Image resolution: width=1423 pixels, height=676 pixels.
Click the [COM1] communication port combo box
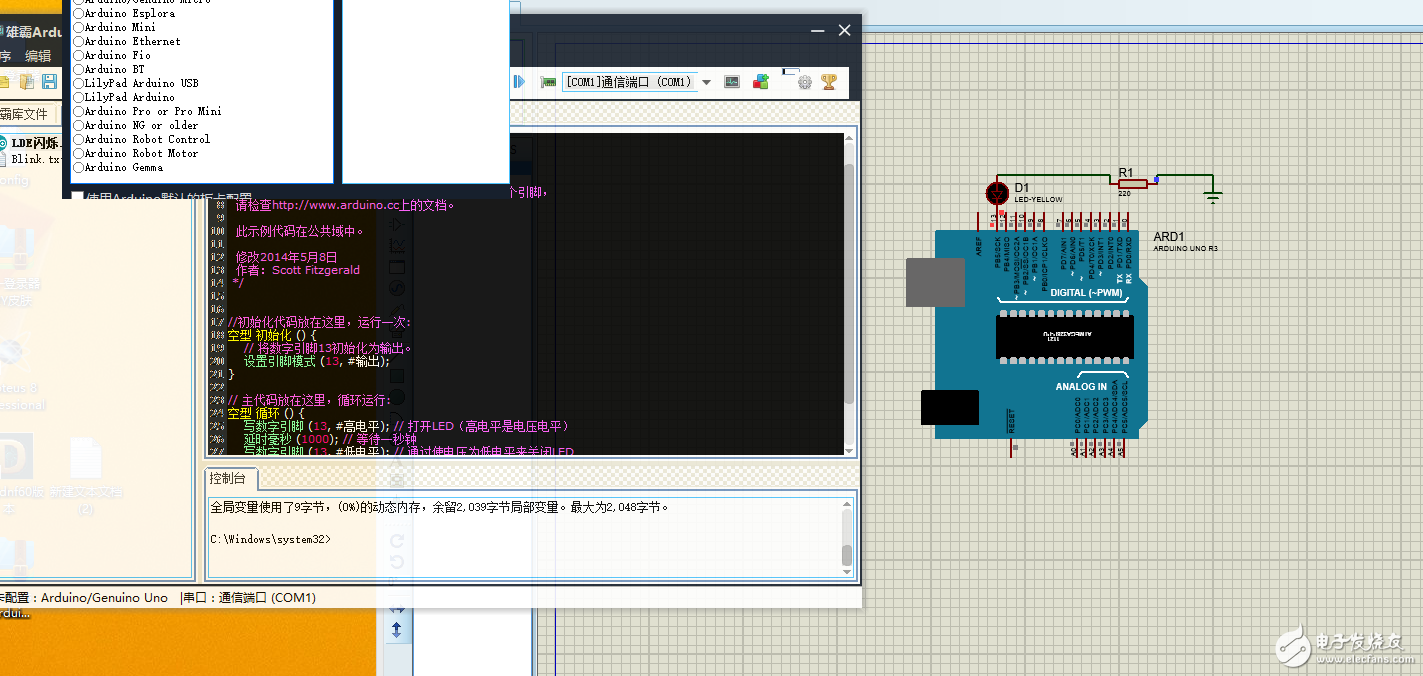click(x=628, y=82)
